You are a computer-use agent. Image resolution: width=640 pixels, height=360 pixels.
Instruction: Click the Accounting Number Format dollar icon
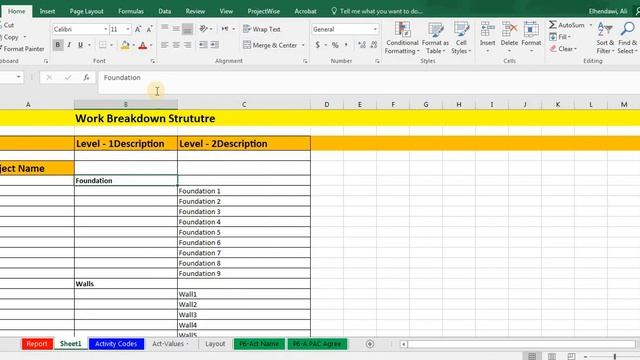(x=318, y=45)
